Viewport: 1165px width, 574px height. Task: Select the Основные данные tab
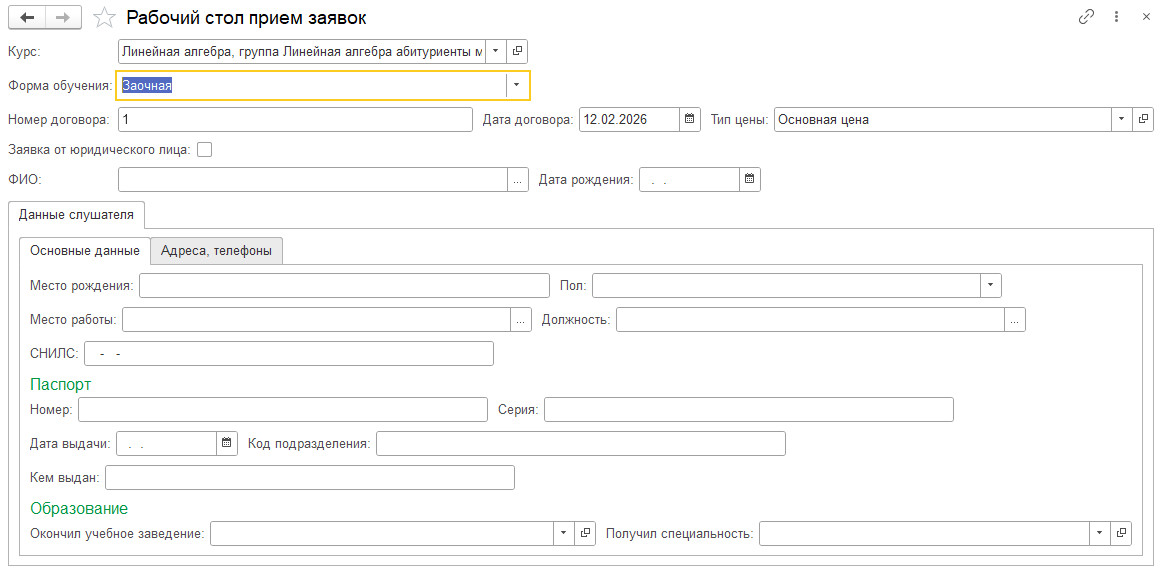point(85,251)
